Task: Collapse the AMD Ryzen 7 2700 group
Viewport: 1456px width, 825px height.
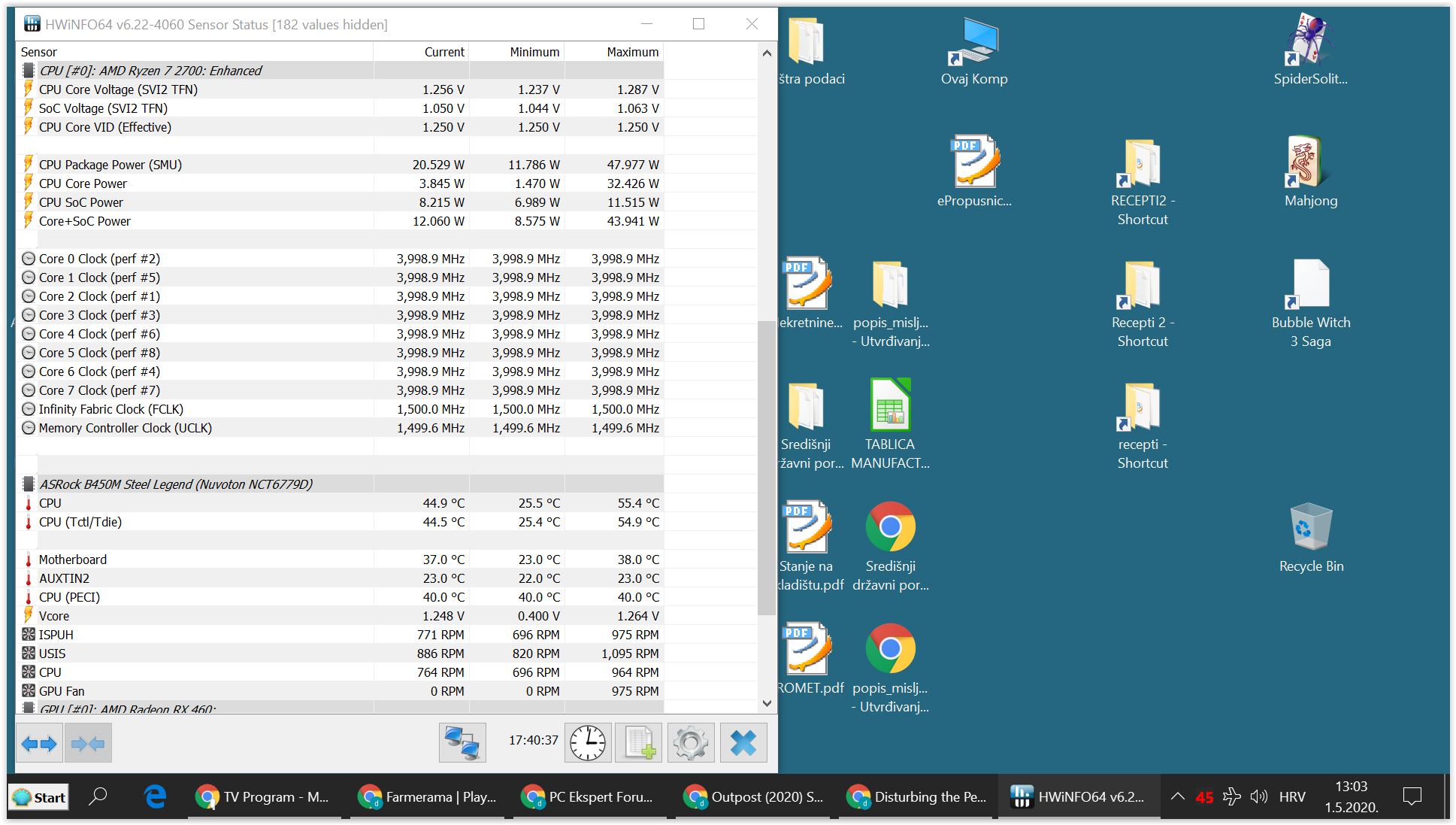Action: point(150,71)
